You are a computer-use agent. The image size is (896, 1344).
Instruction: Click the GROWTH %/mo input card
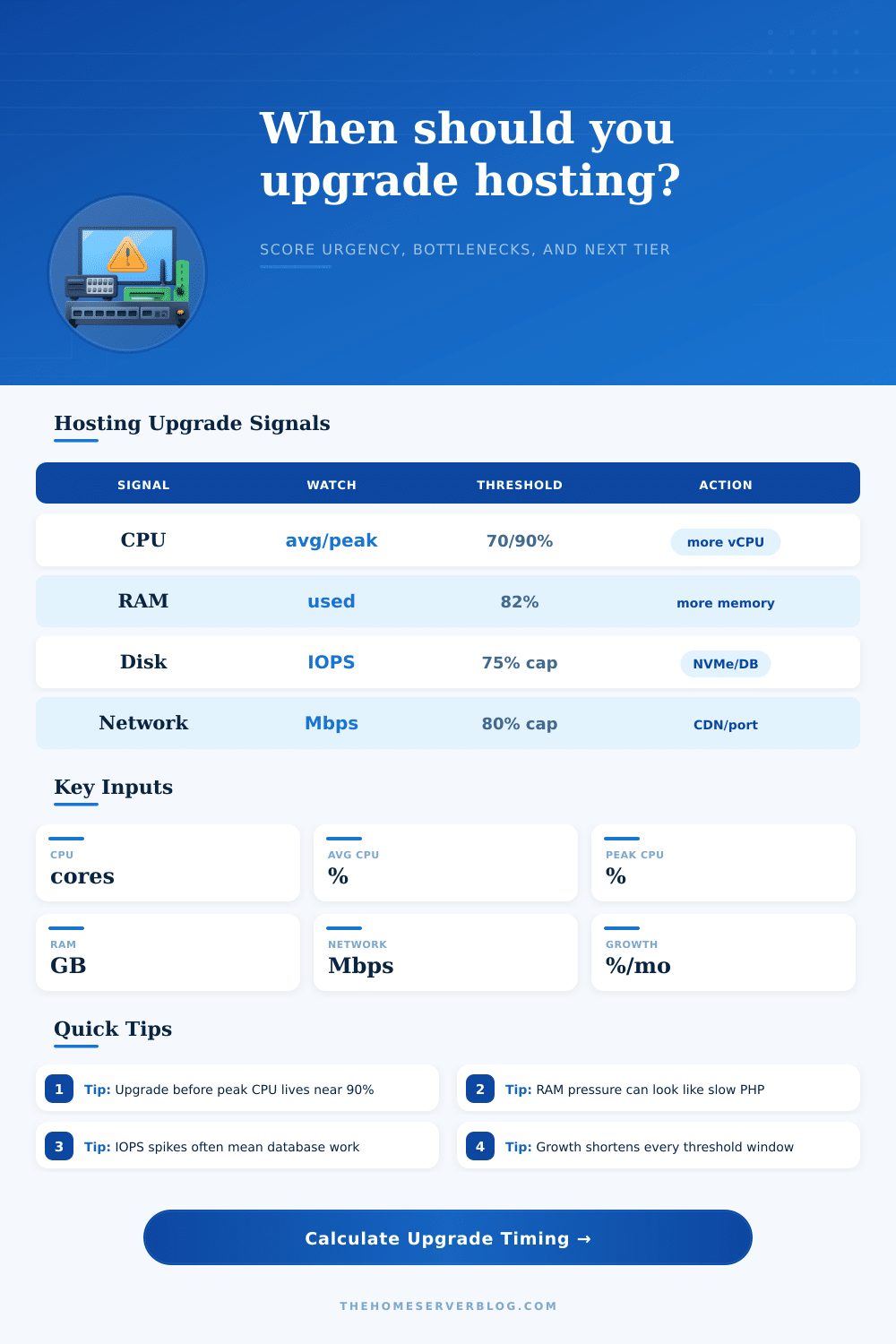(x=723, y=952)
